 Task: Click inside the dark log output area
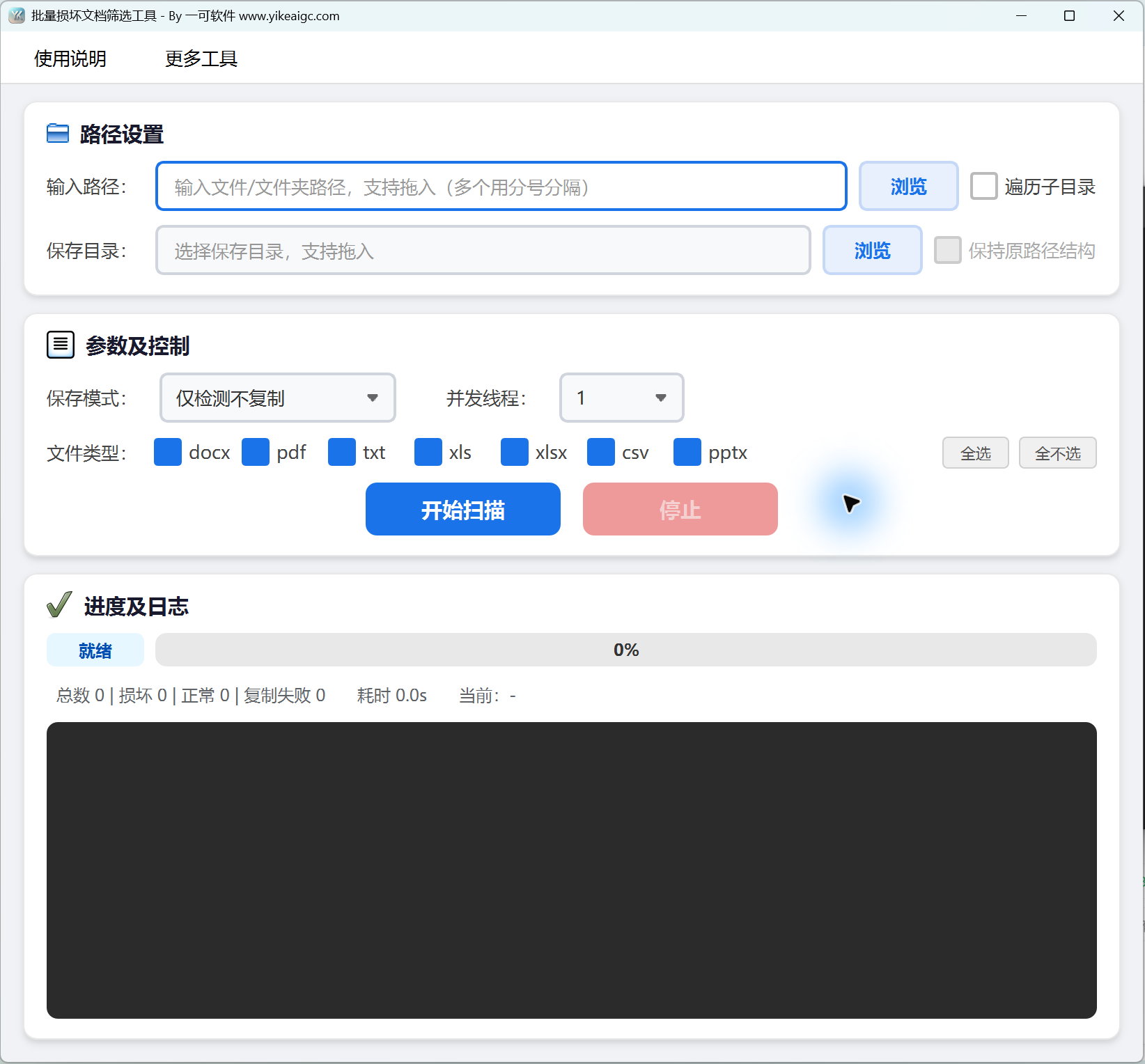tap(572, 870)
